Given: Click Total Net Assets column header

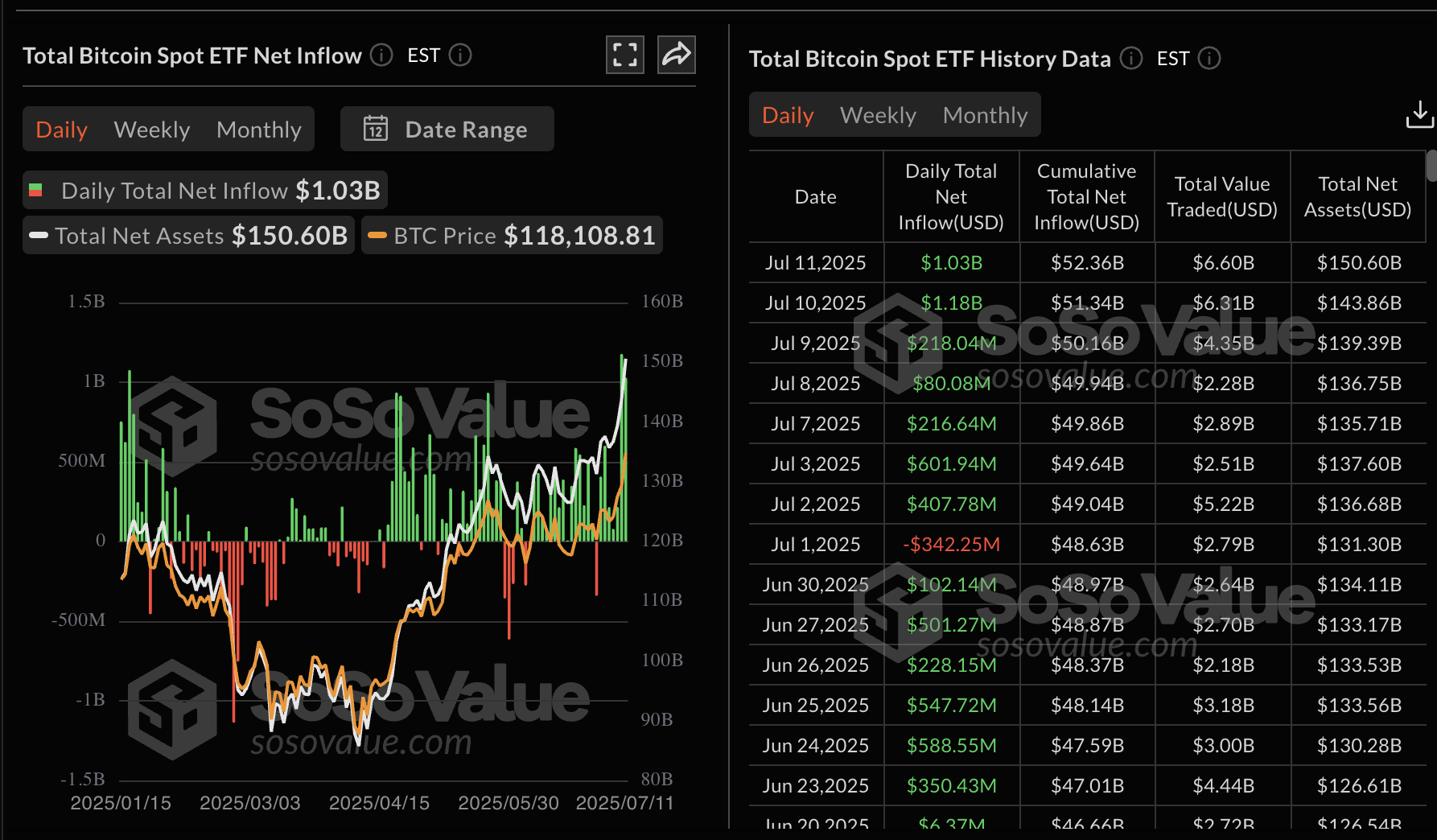Looking at the screenshot, I should [1358, 196].
